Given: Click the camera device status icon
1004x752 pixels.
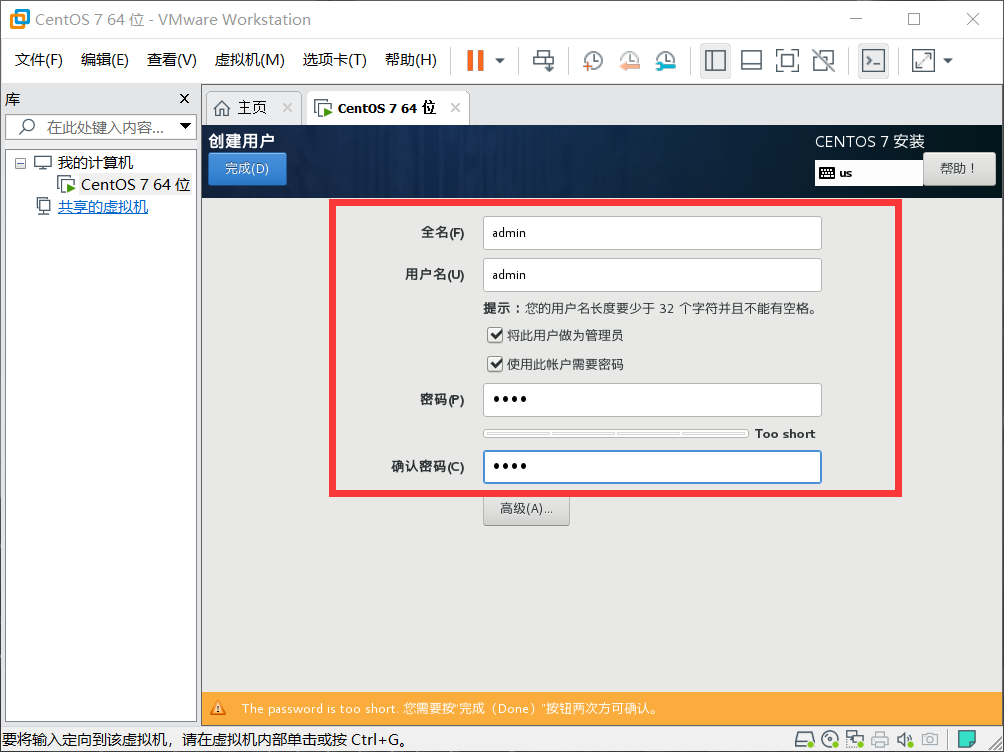Looking at the screenshot, I should click(930, 740).
